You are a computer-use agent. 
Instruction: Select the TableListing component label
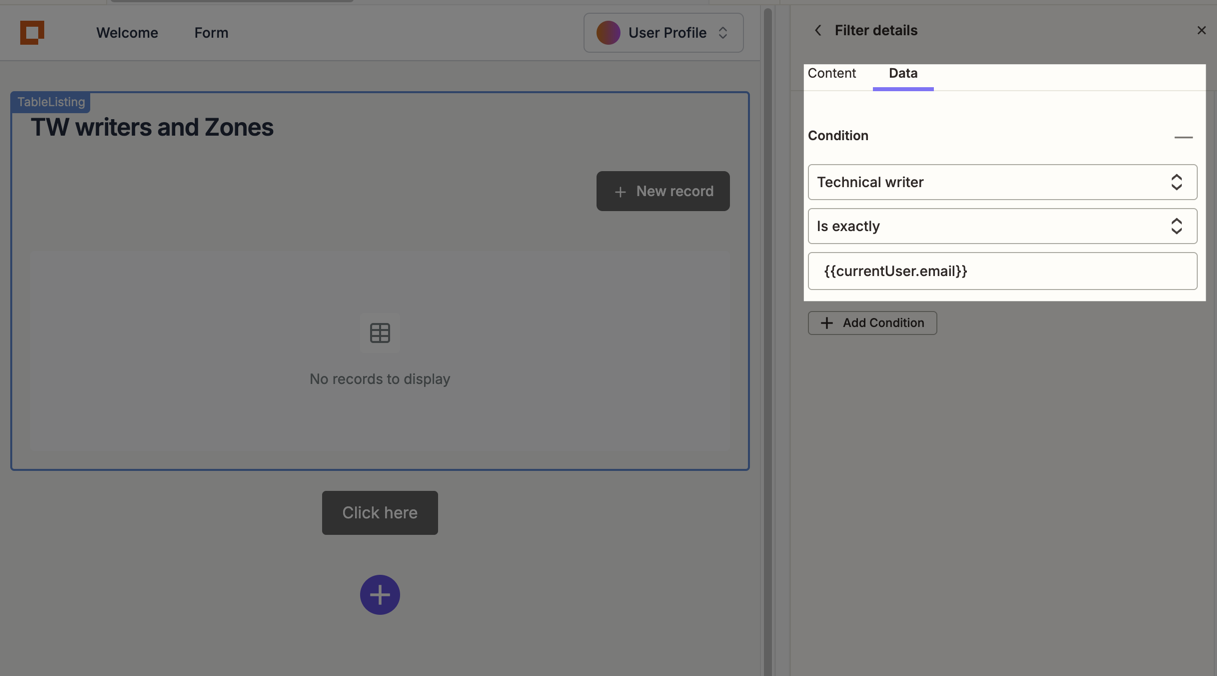coord(51,102)
